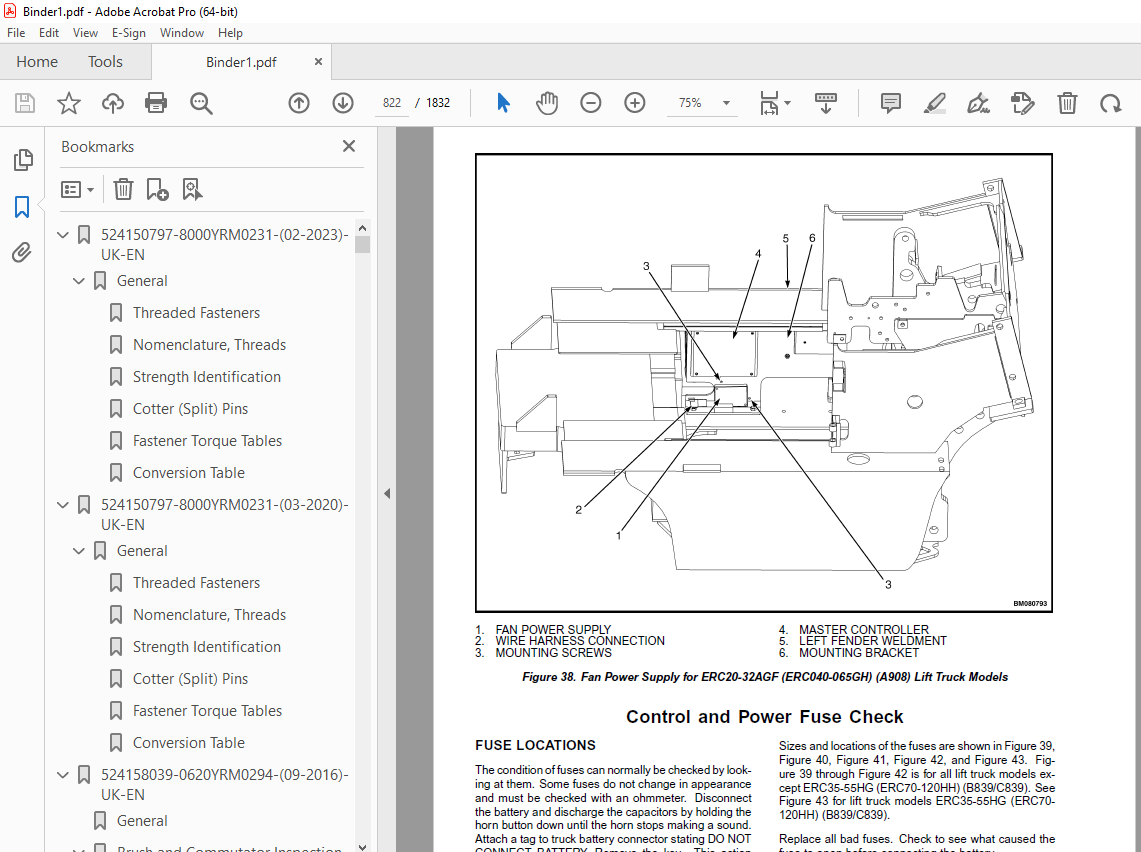
Task: Print the document using printer icon
Action: coord(156,103)
